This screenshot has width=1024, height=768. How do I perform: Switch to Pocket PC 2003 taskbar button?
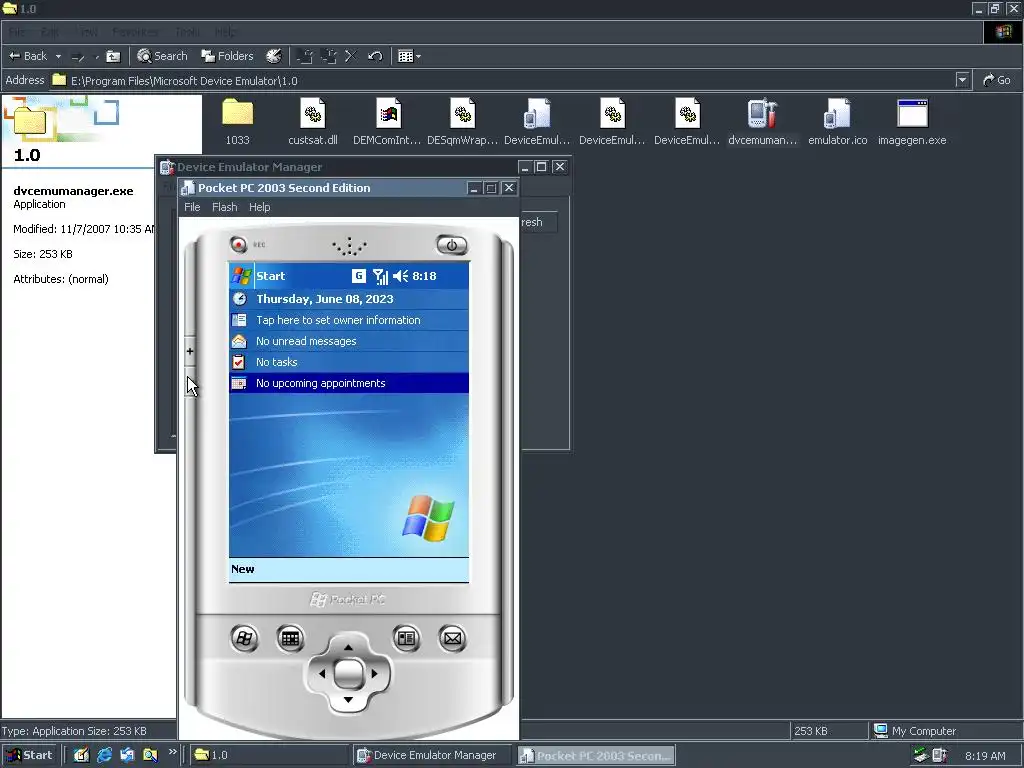point(596,756)
